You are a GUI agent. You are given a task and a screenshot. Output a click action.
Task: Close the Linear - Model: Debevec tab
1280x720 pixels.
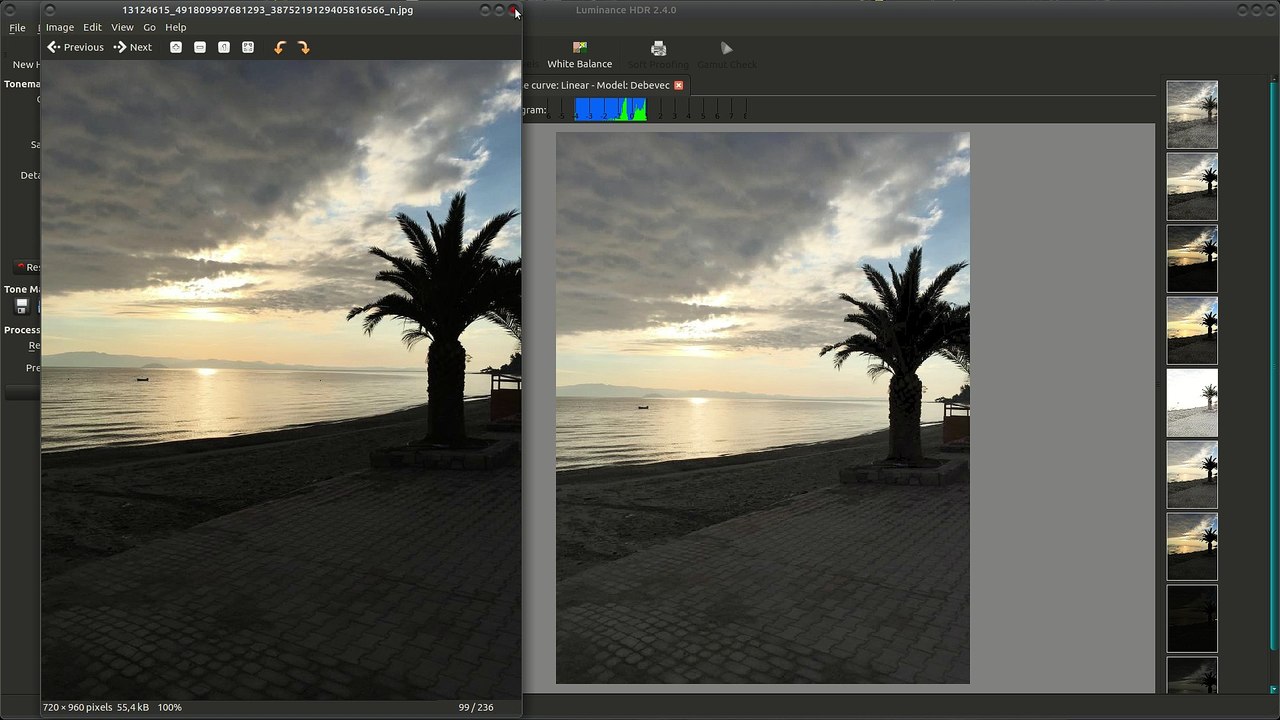point(678,85)
